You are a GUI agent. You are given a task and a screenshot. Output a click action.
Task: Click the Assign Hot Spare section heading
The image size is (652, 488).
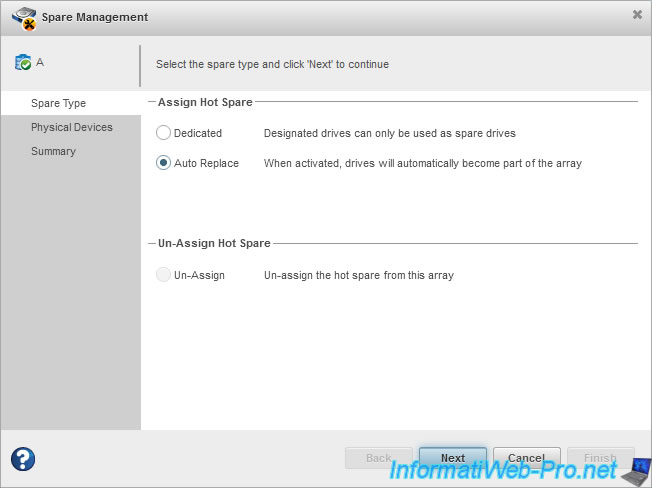pyautogui.click(x=205, y=102)
